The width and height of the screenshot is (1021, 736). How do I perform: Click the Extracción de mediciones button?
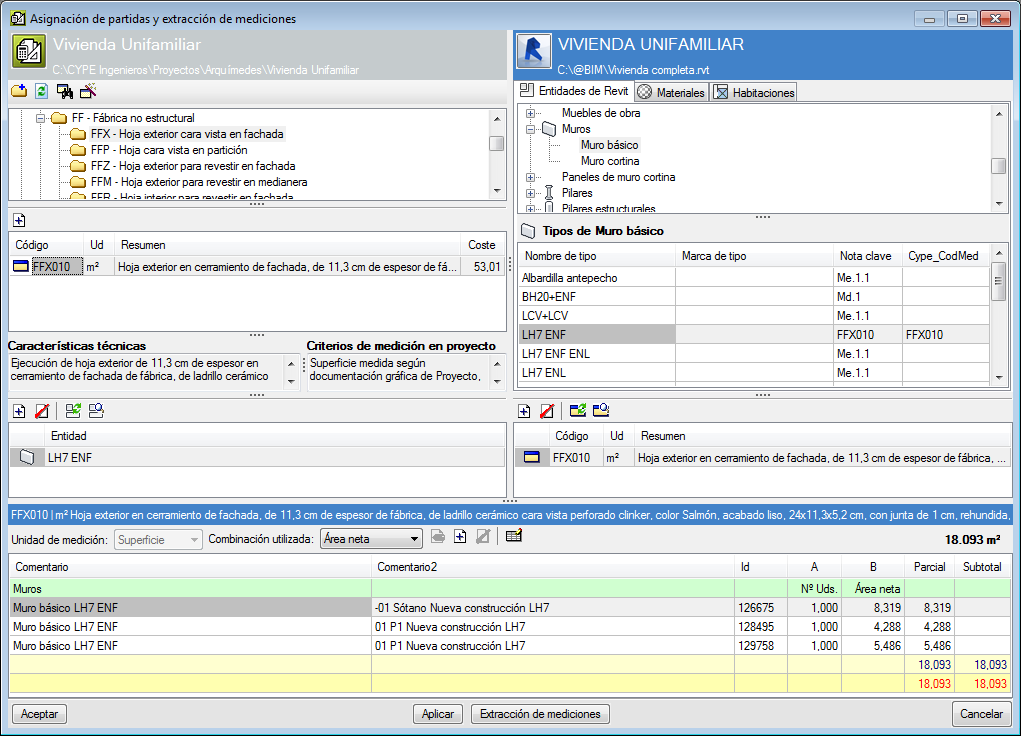tap(540, 714)
